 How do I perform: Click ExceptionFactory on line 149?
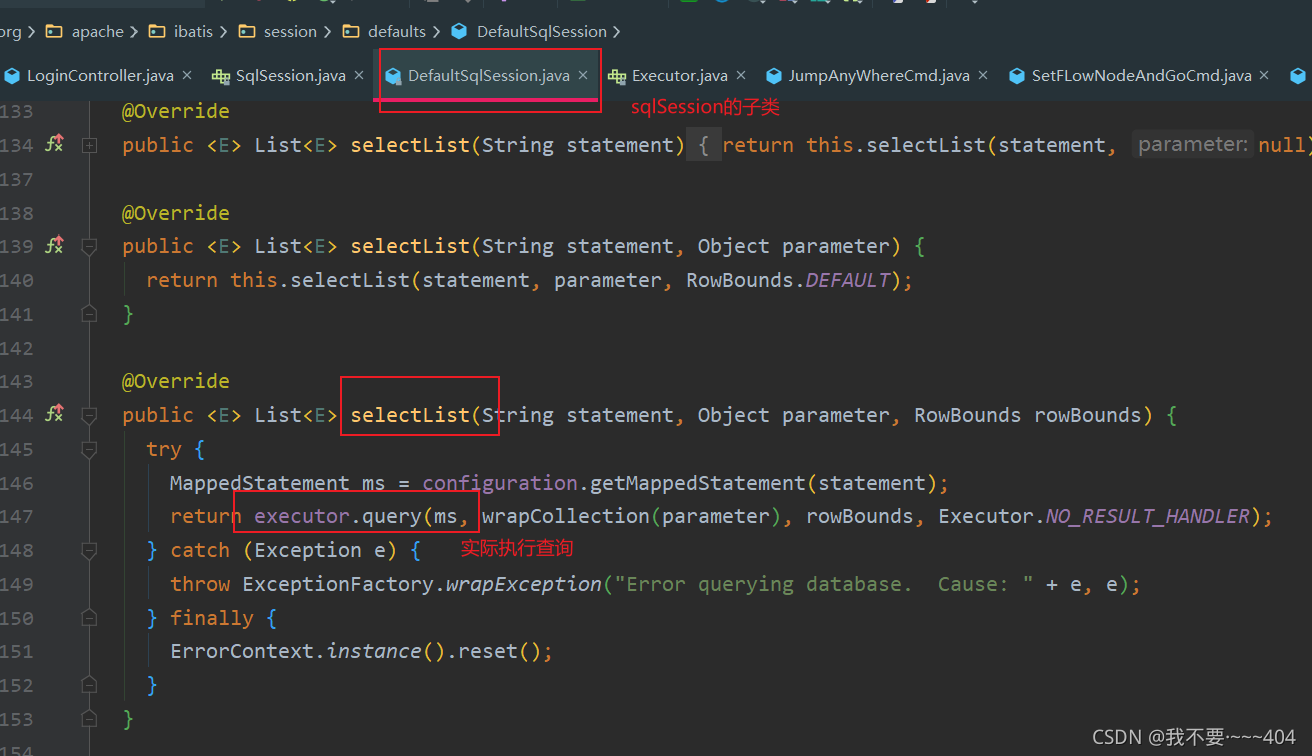pos(338,584)
